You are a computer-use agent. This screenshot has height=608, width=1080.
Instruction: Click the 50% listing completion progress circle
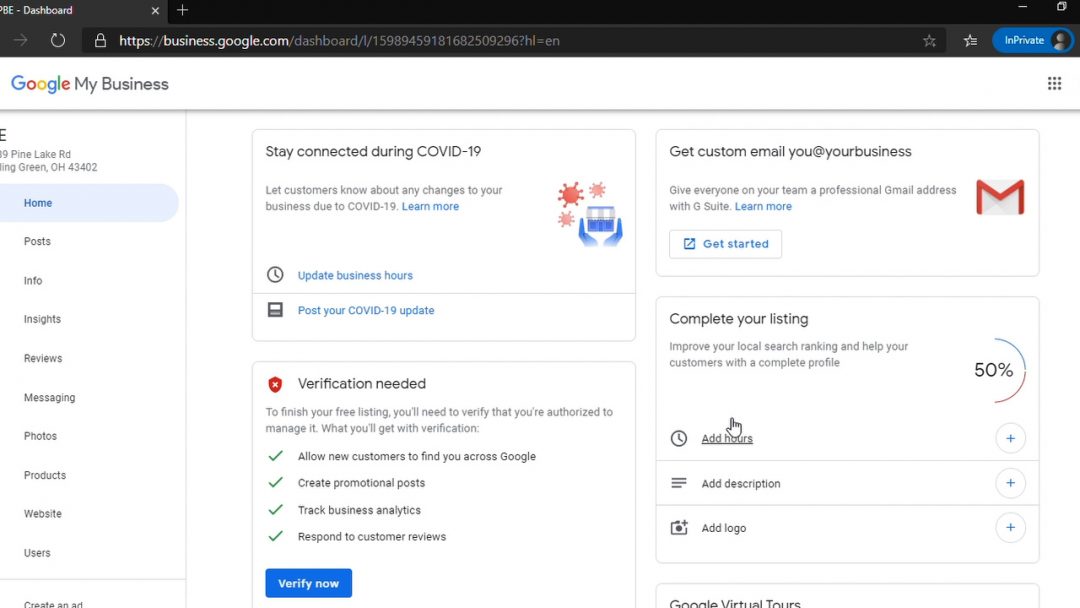[x=995, y=371]
